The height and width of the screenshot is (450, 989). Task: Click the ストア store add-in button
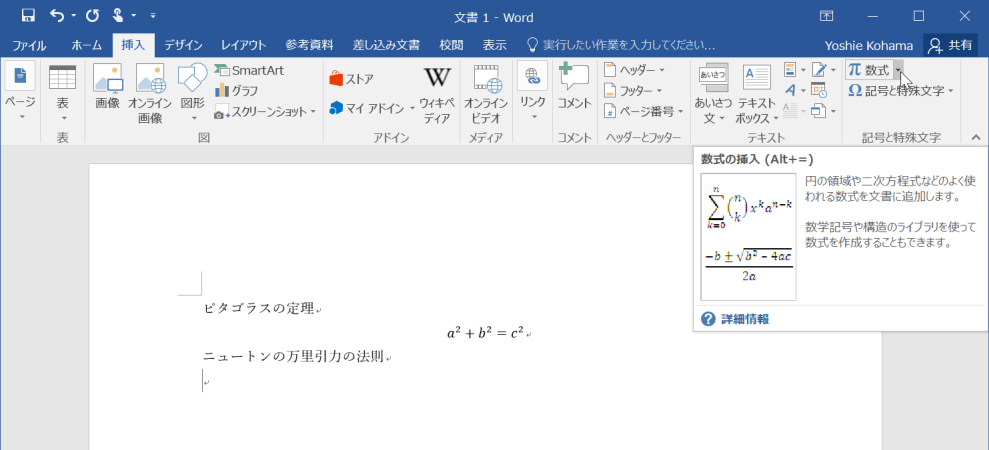pos(352,79)
